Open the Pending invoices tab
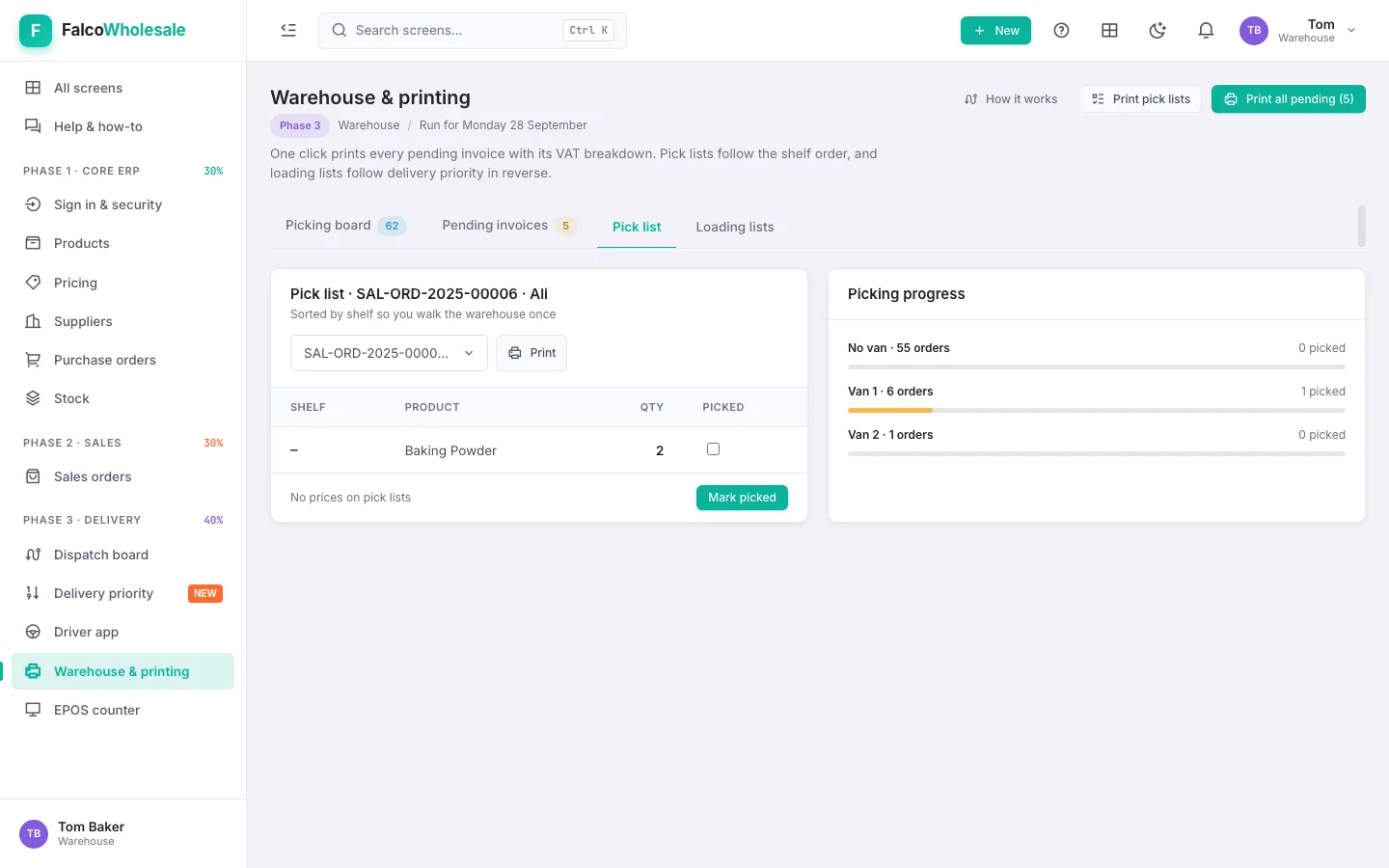The height and width of the screenshot is (868, 1389). click(508, 226)
